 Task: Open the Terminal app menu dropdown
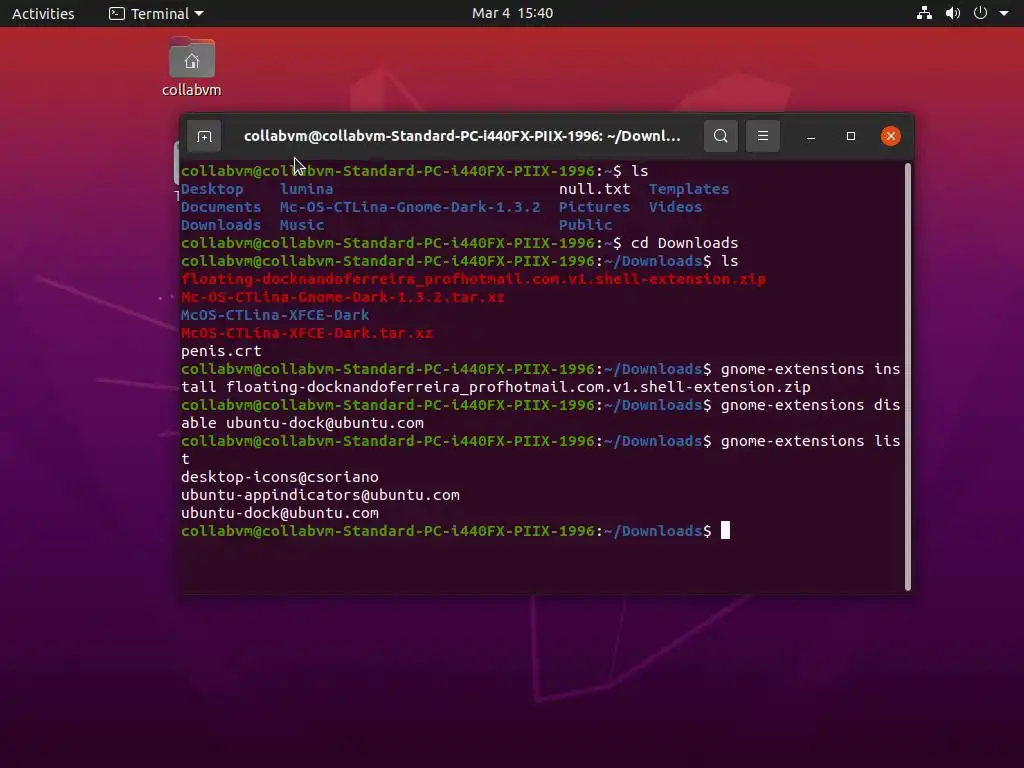(x=157, y=13)
